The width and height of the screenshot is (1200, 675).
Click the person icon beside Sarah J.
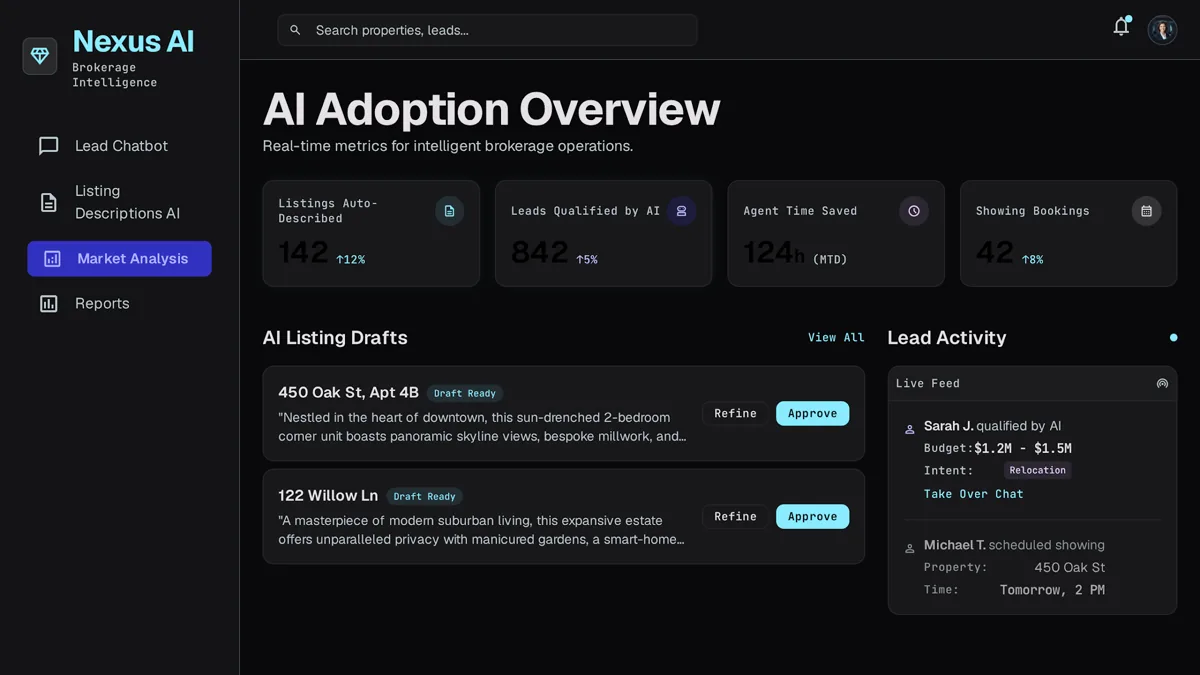pos(910,429)
